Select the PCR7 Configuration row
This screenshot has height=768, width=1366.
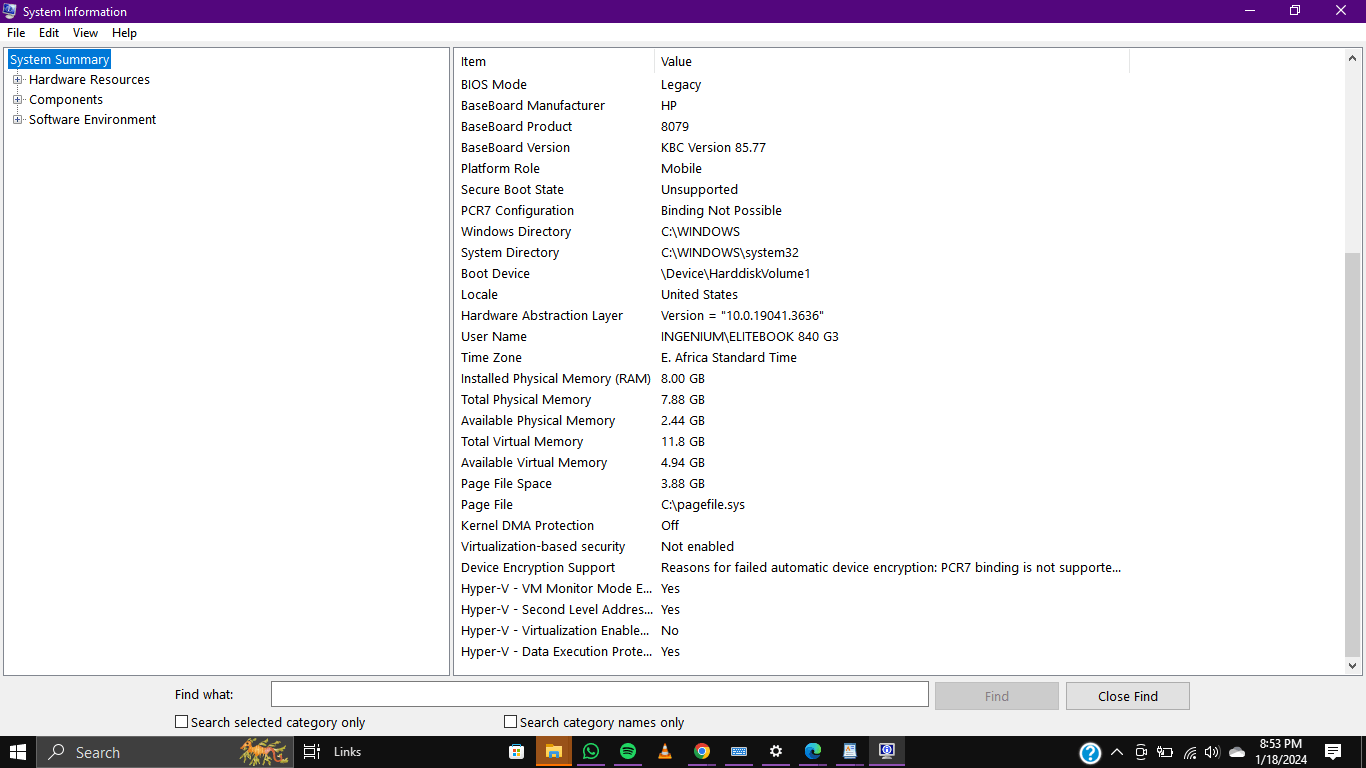(792, 211)
